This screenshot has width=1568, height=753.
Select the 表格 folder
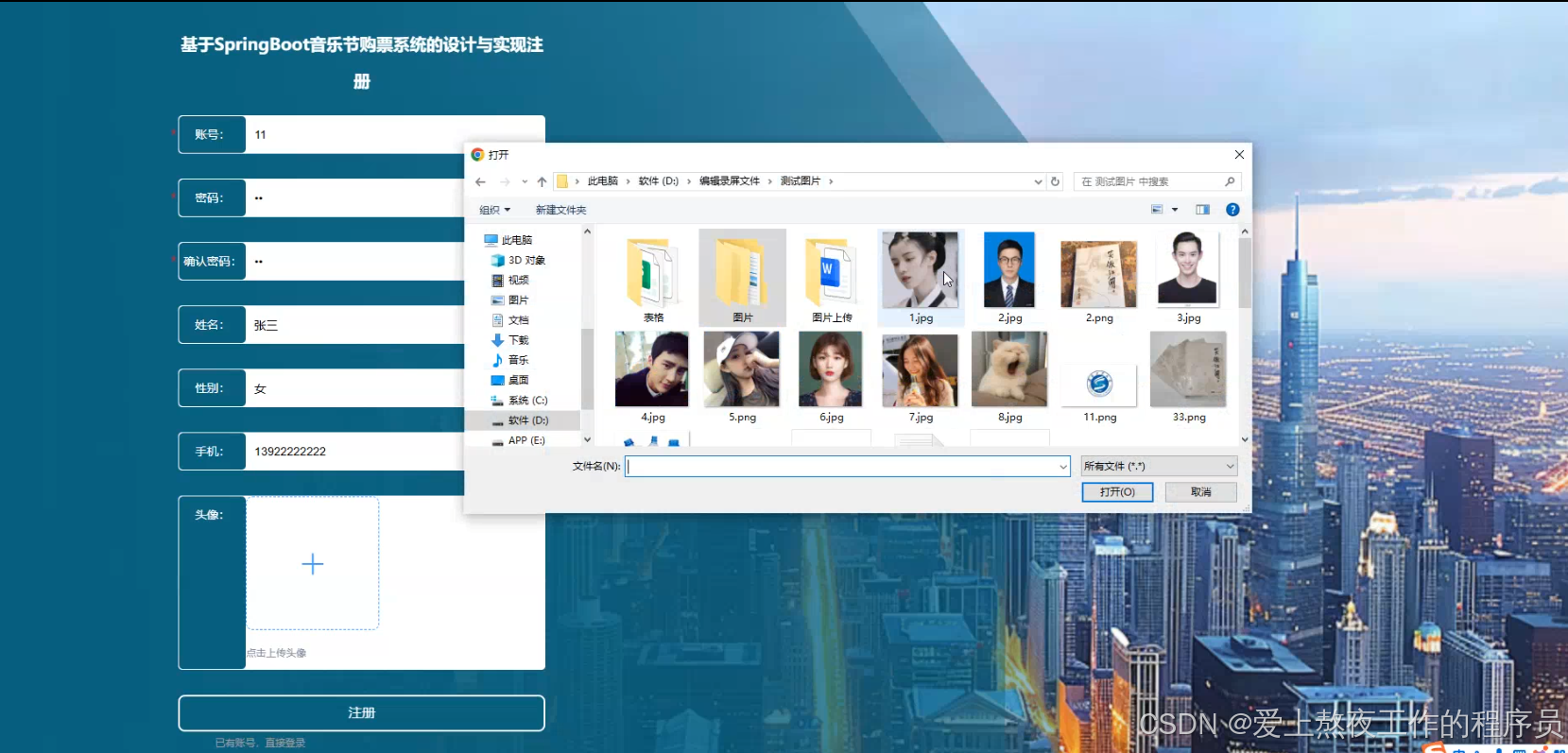coord(653,279)
